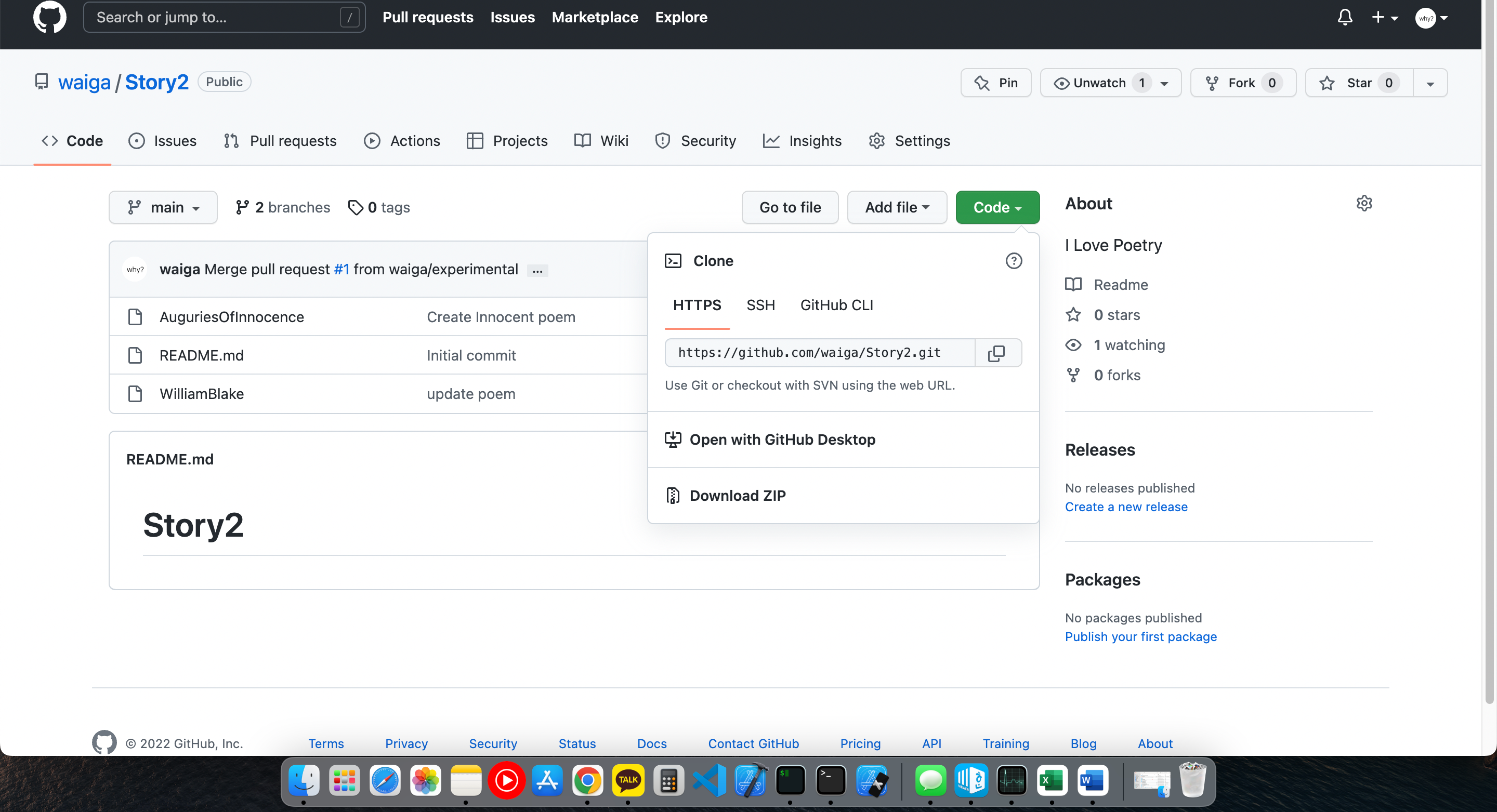This screenshot has height=812, width=1497.
Task: Open the Projects tab
Action: coord(507,141)
